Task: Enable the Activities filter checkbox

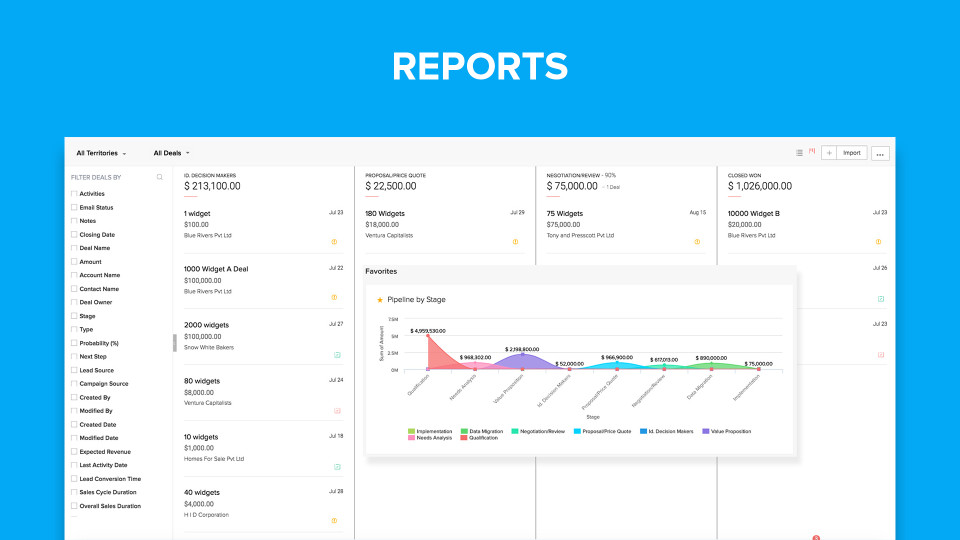Action: (x=74, y=194)
